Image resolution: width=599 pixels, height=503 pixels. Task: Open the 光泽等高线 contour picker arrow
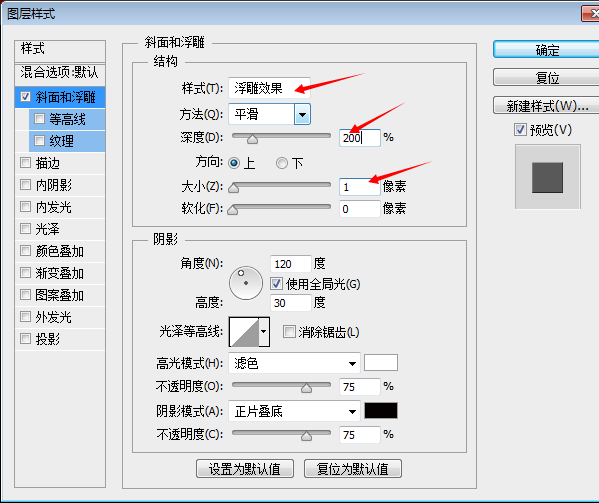pyautogui.click(x=264, y=332)
